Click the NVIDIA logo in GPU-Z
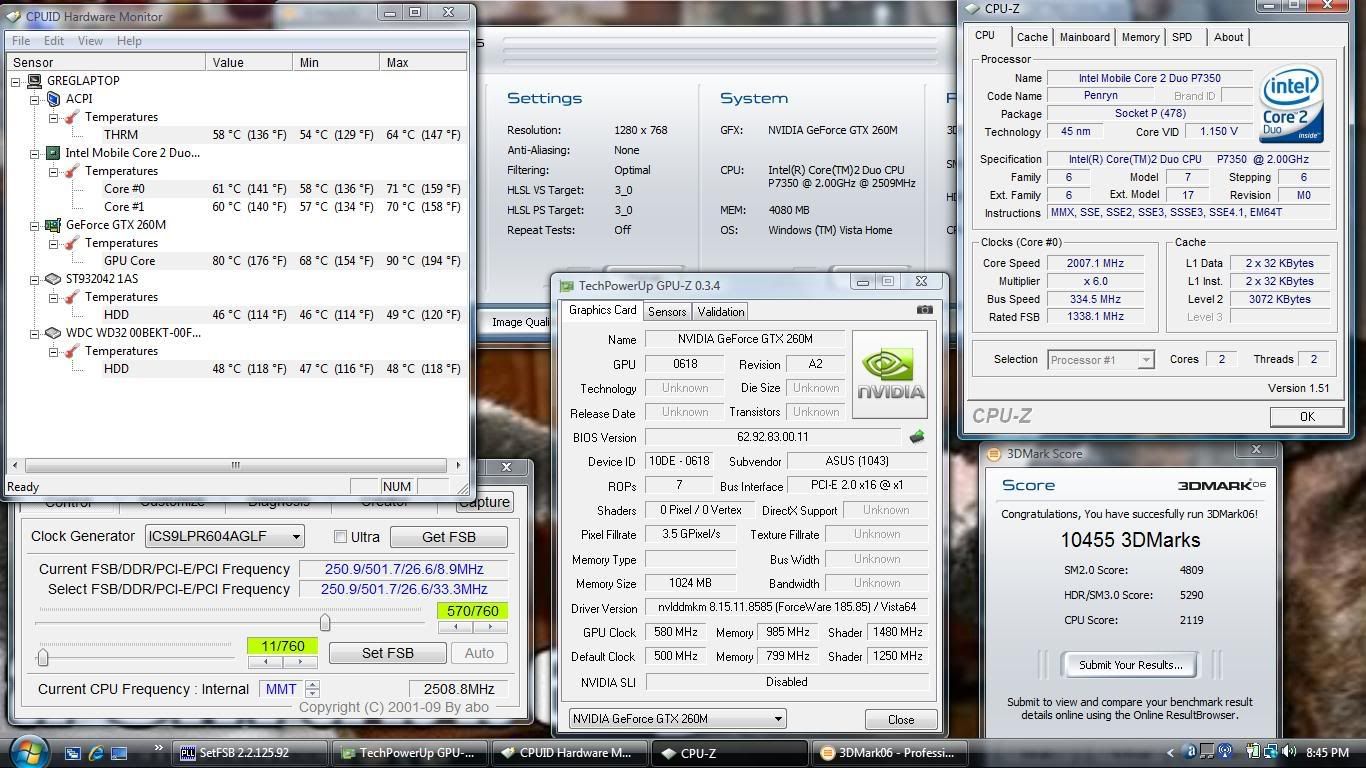This screenshot has width=1366, height=768. tap(889, 374)
